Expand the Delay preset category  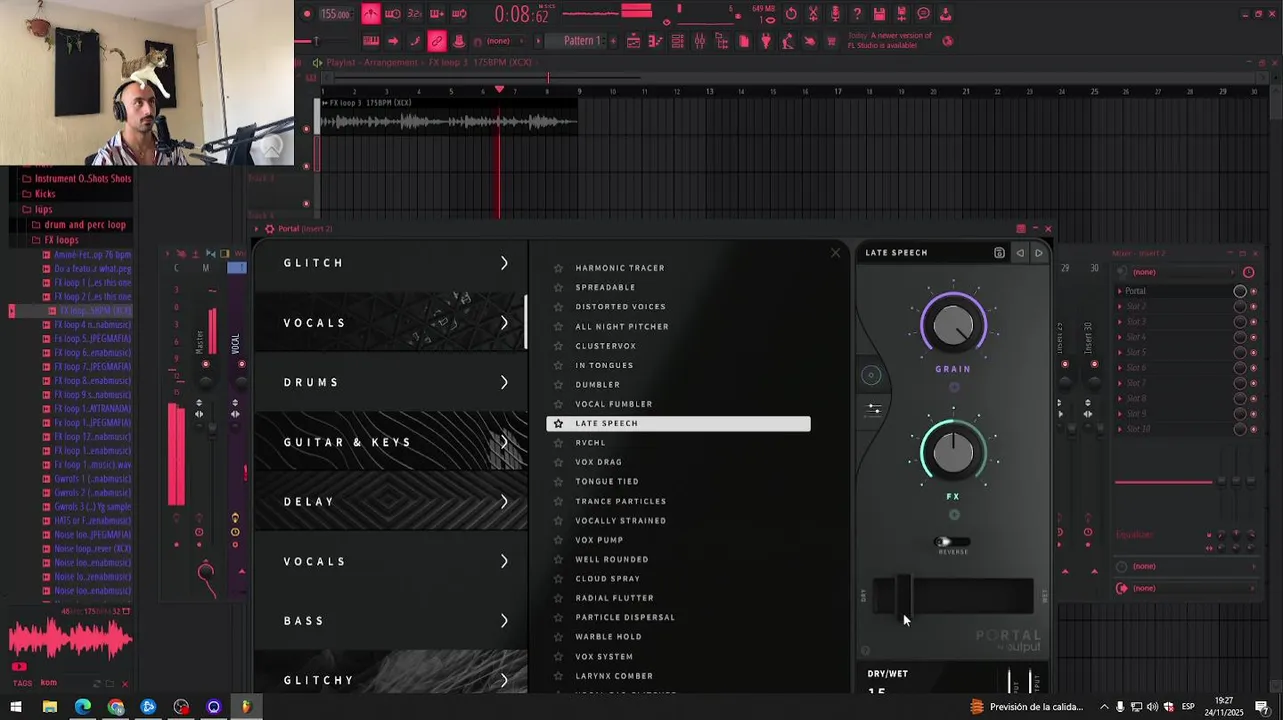click(x=390, y=501)
